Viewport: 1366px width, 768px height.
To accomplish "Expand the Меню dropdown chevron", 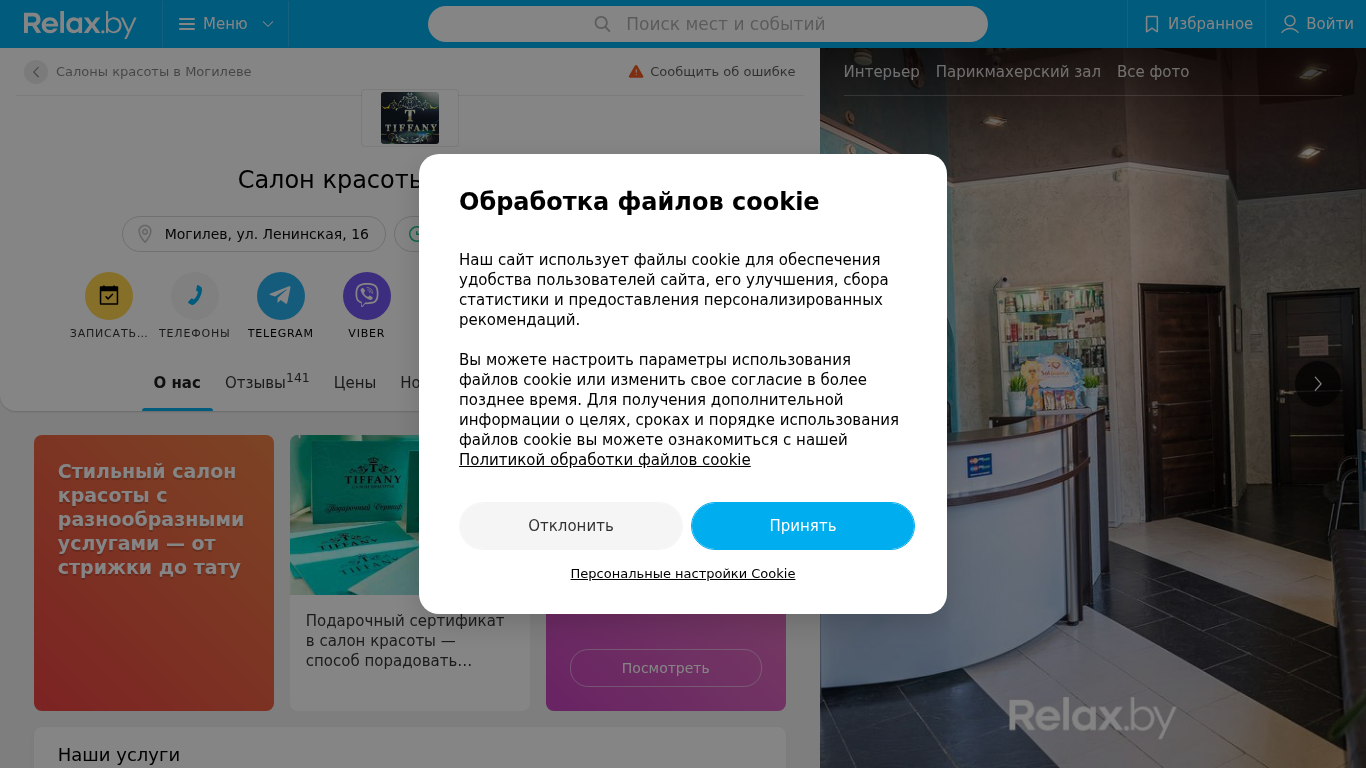I will [x=268, y=24].
